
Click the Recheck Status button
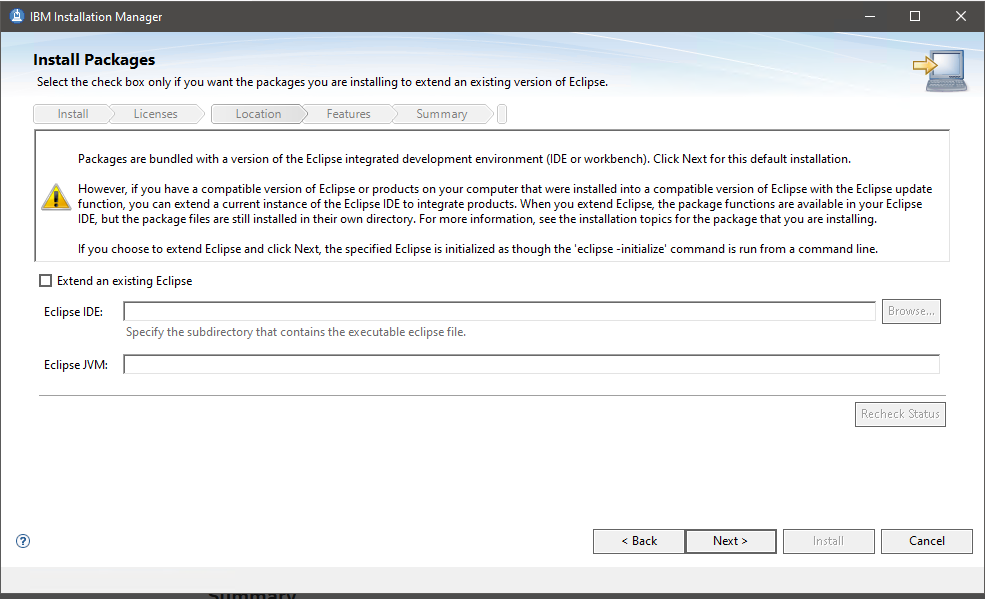[899, 414]
